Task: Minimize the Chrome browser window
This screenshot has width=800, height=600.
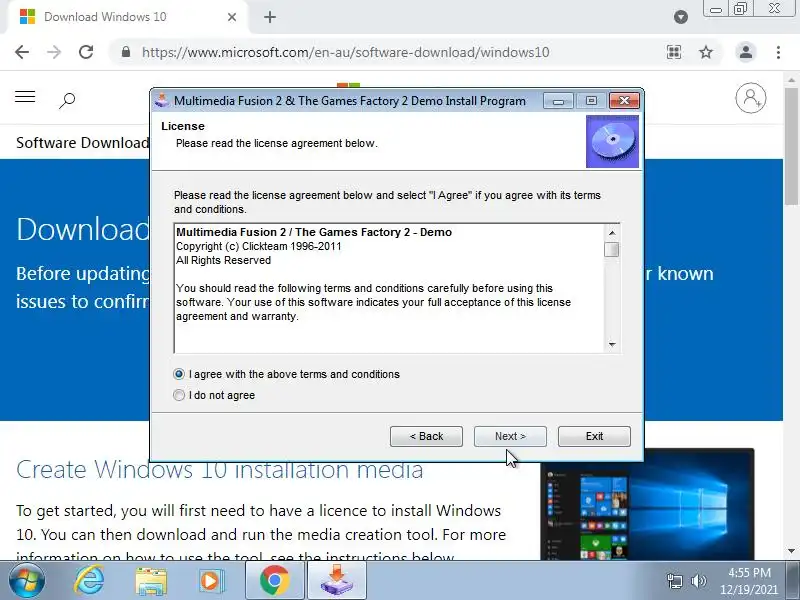Action: point(716,9)
